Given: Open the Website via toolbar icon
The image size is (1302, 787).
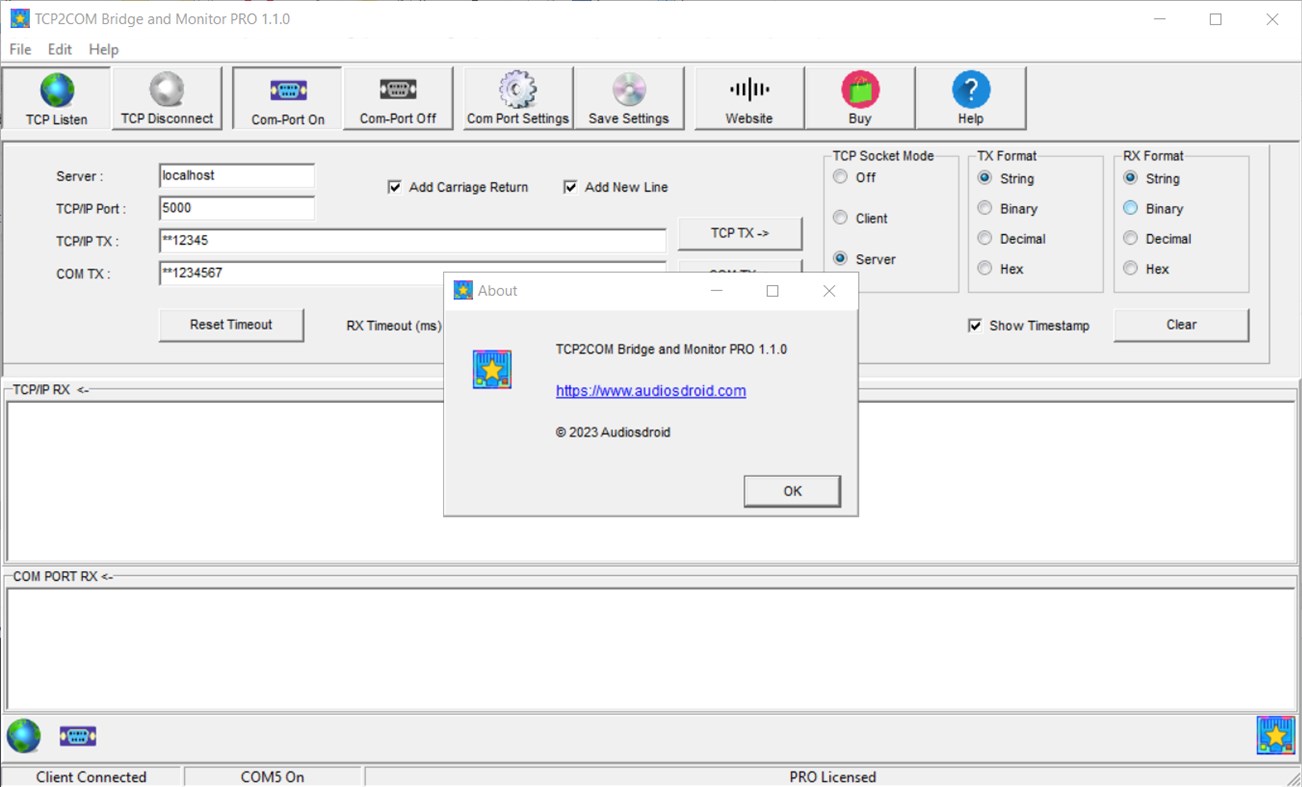Looking at the screenshot, I should (x=748, y=90).
